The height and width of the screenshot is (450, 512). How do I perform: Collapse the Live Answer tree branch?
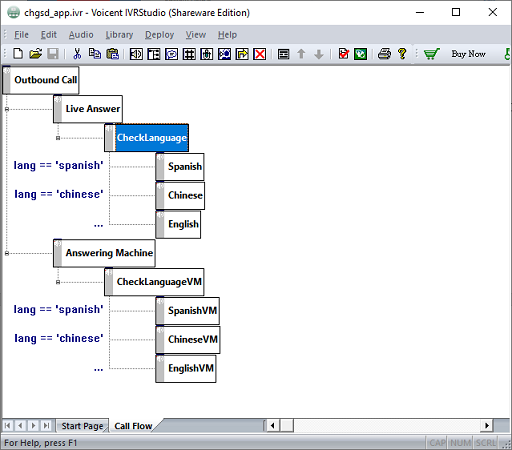point(7,109)
